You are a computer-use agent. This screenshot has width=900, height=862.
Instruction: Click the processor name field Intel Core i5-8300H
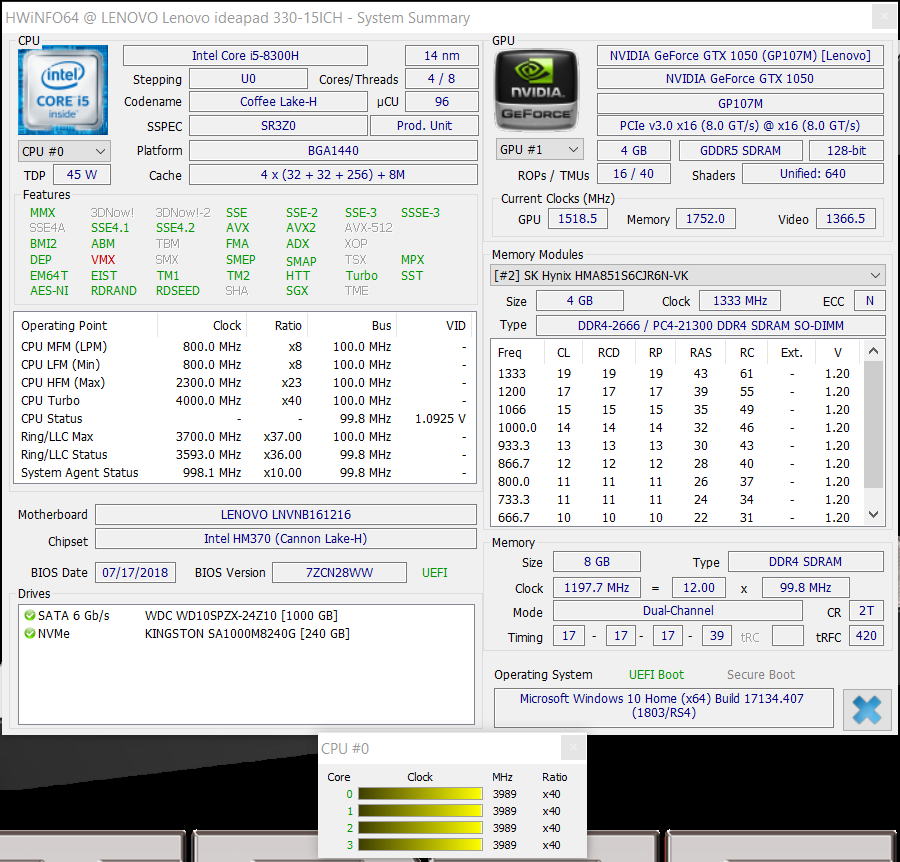click(245, 56)
